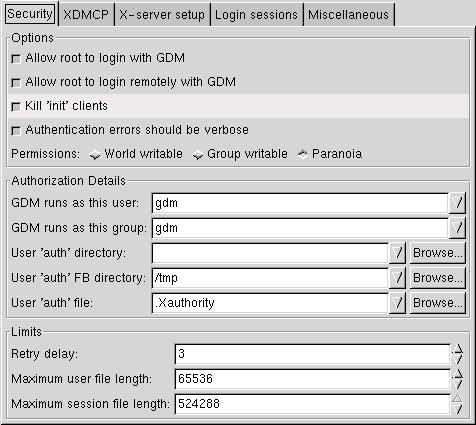The width and height of the screenshot is (476, 425).
Task: Expand the GDM runs as this group dropdown
Action: click(x=457, y=228)
